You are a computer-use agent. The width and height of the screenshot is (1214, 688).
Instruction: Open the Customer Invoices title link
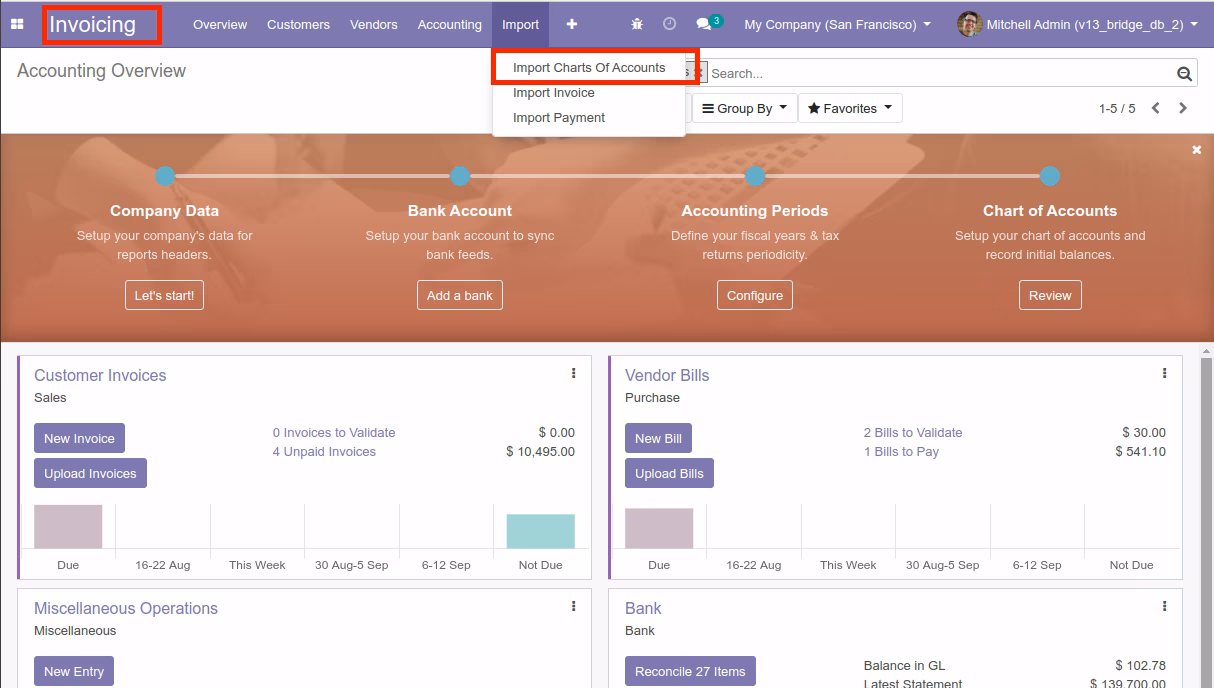[x=100, y=375]
